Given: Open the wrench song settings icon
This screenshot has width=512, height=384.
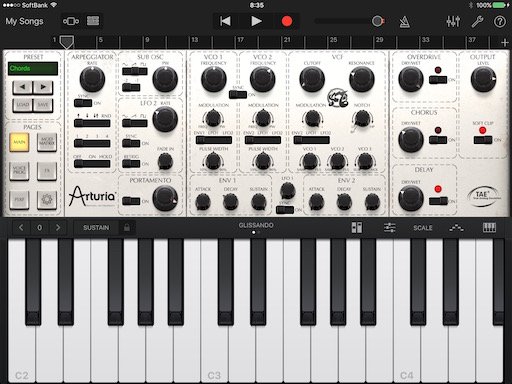Looking at the screenshot, I should tap(477, 21).
